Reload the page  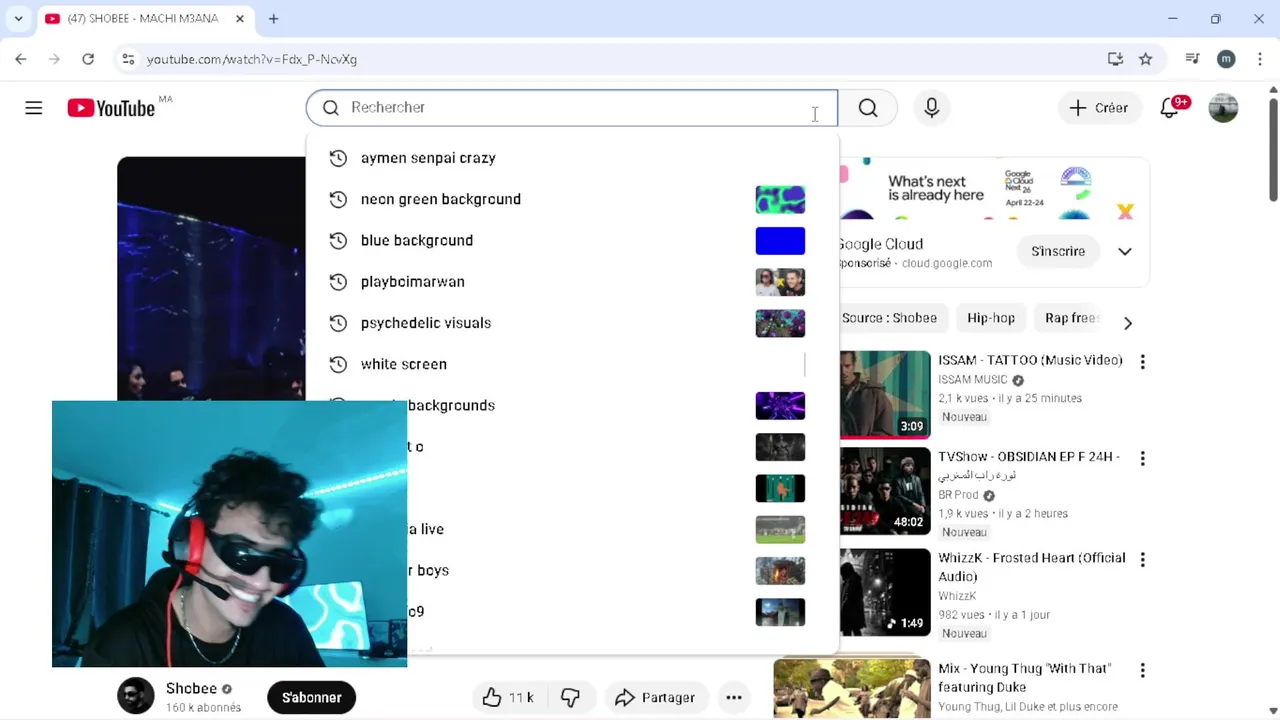(x=88, y=59)
